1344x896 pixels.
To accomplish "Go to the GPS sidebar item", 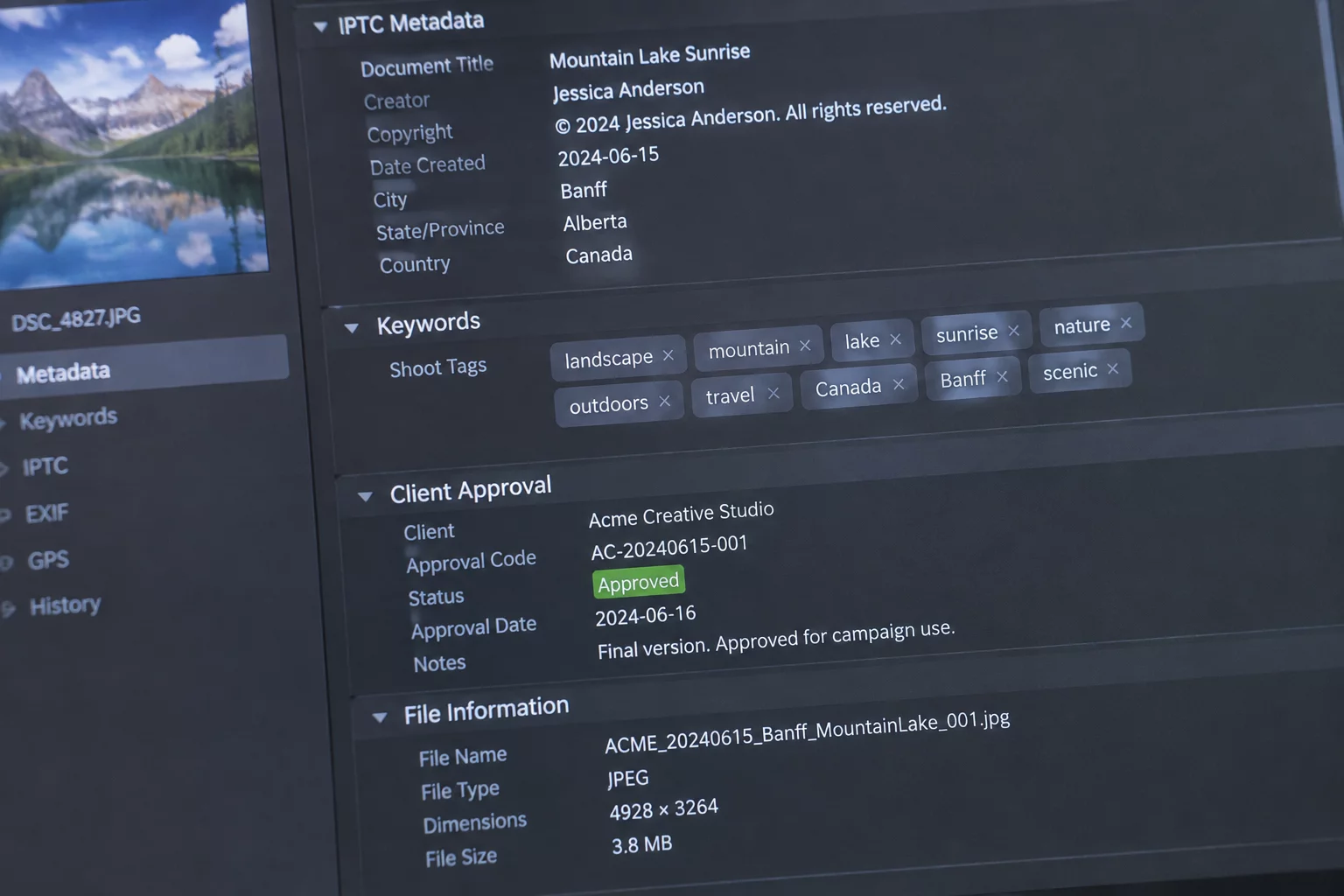I will click(x=48, y=560).
